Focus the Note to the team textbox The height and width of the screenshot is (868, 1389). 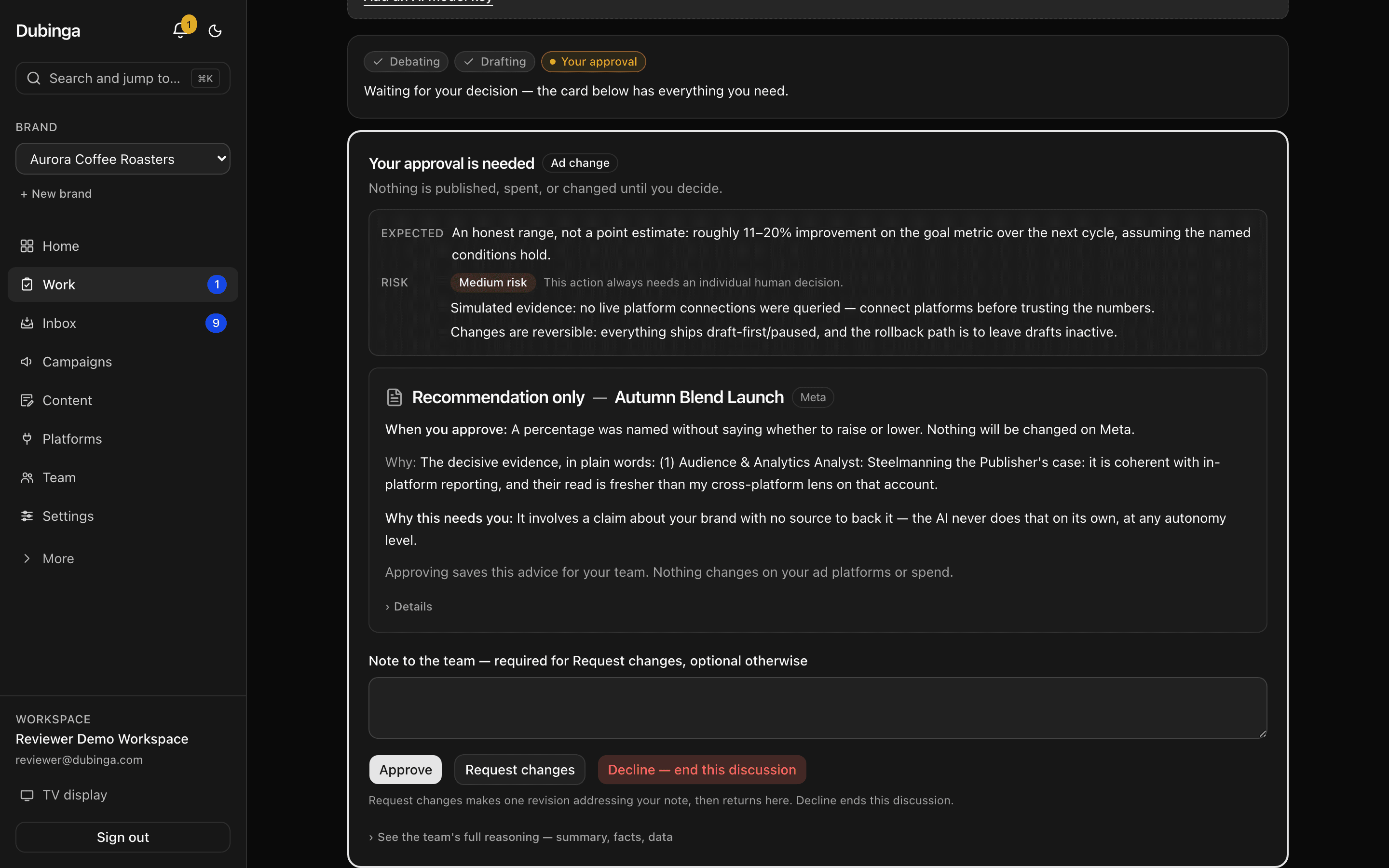click(817, 708)
